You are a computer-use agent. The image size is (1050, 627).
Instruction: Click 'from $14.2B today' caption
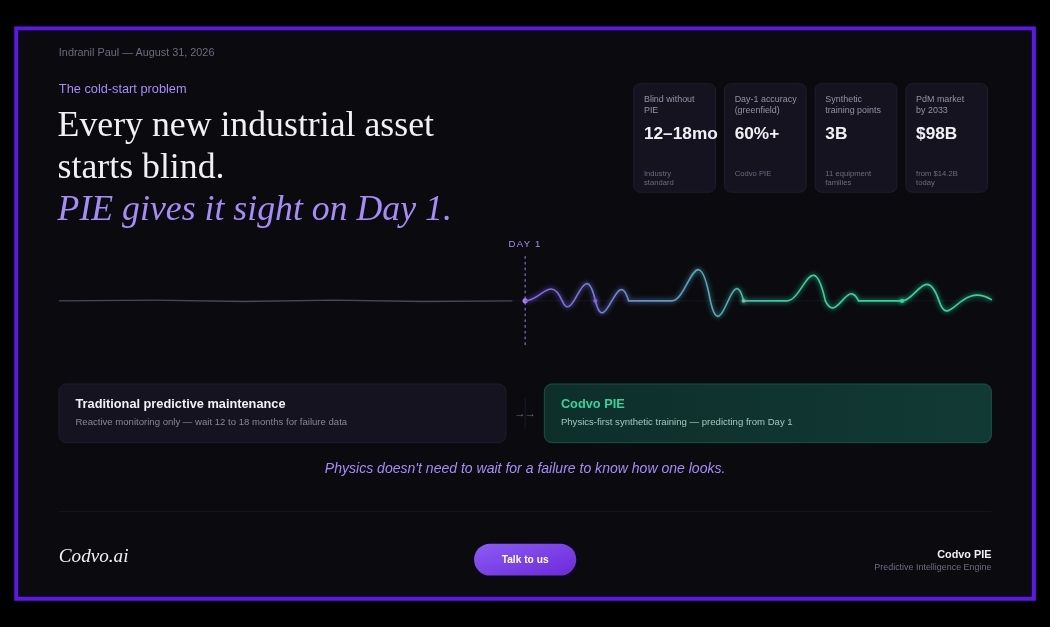click(936, 178)
